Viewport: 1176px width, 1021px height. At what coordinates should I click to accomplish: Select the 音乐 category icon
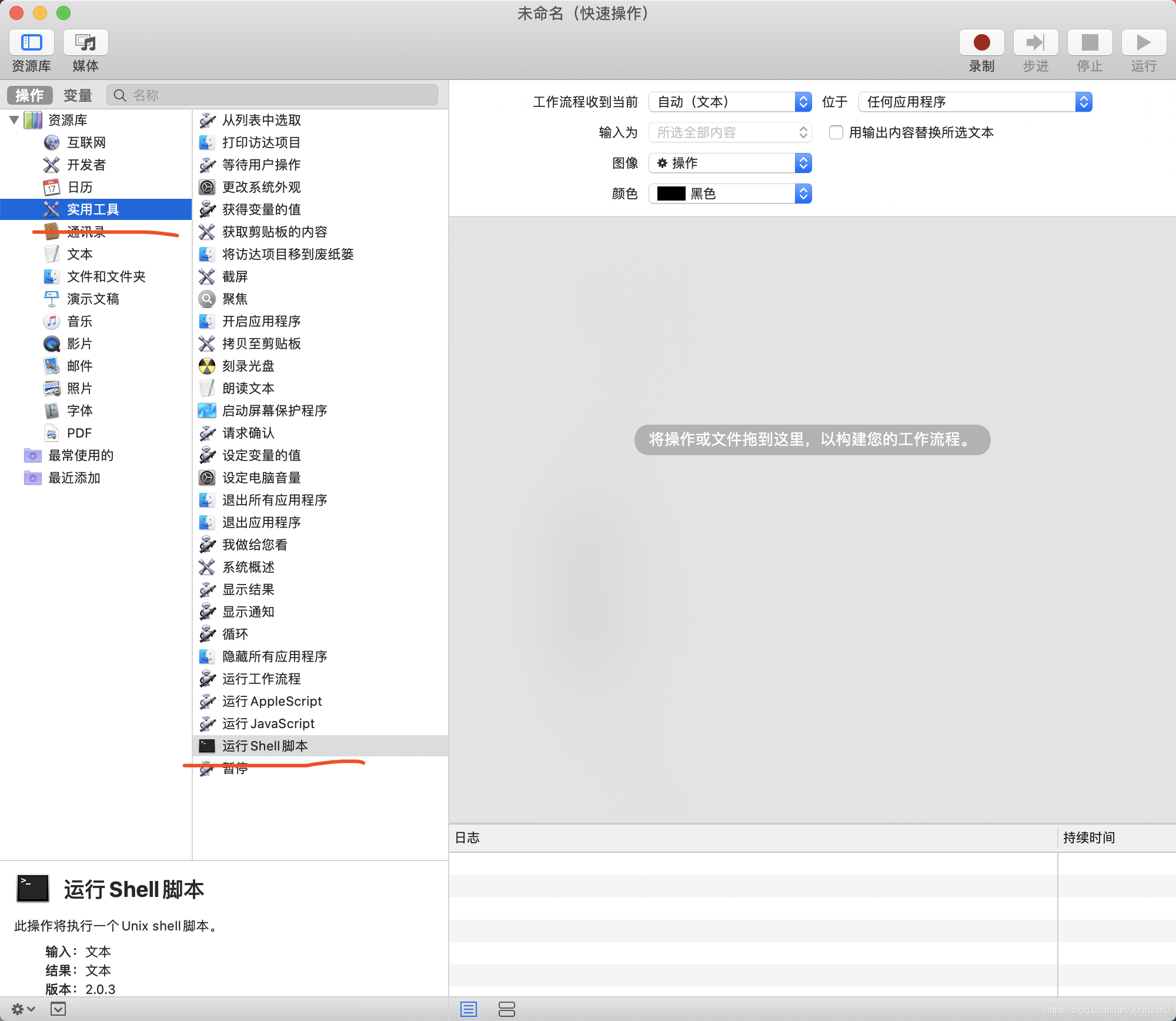pyautogui.click(x=52, y=321)
